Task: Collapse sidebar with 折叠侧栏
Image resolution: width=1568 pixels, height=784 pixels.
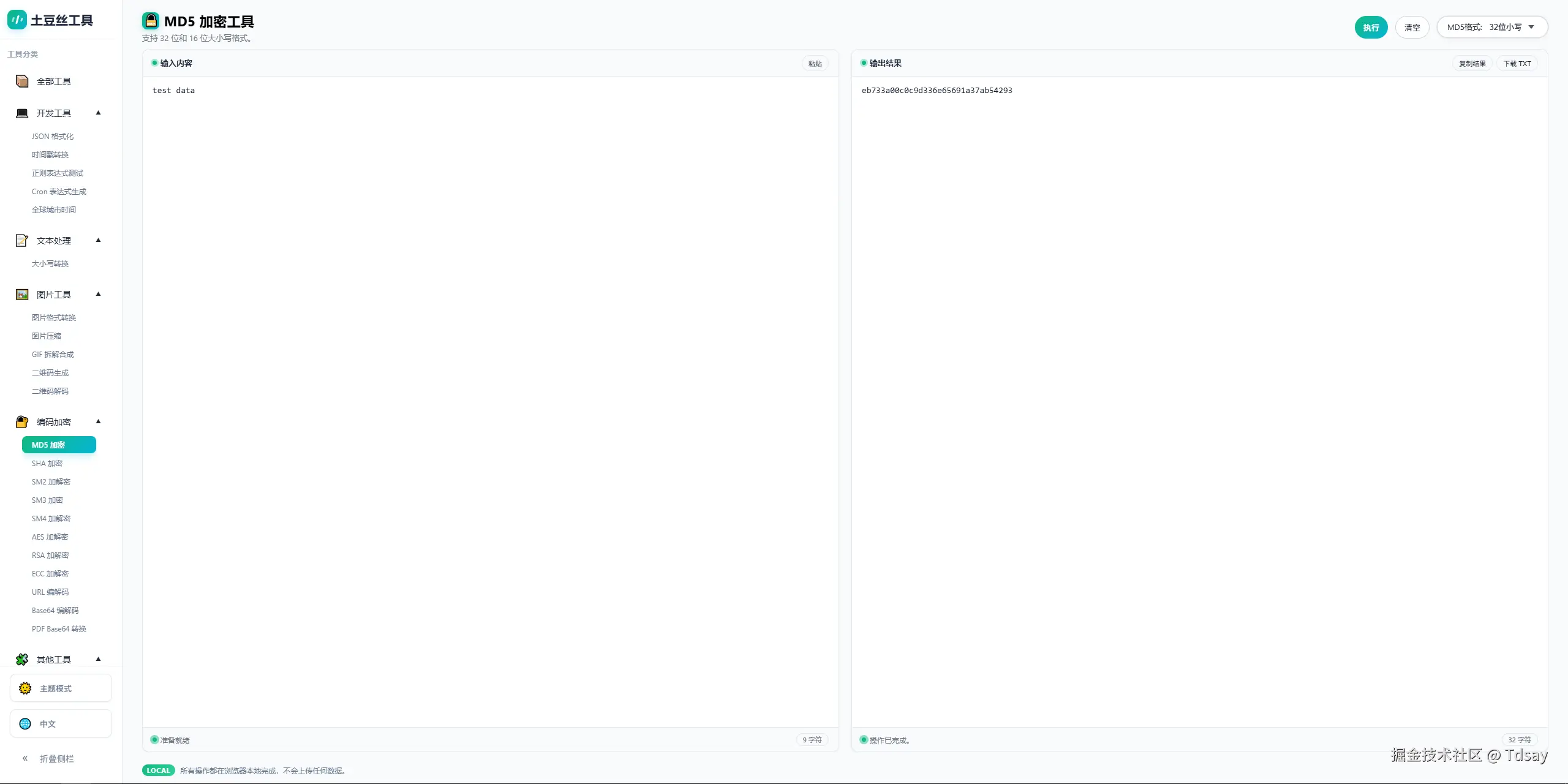Action: [49, 758]
